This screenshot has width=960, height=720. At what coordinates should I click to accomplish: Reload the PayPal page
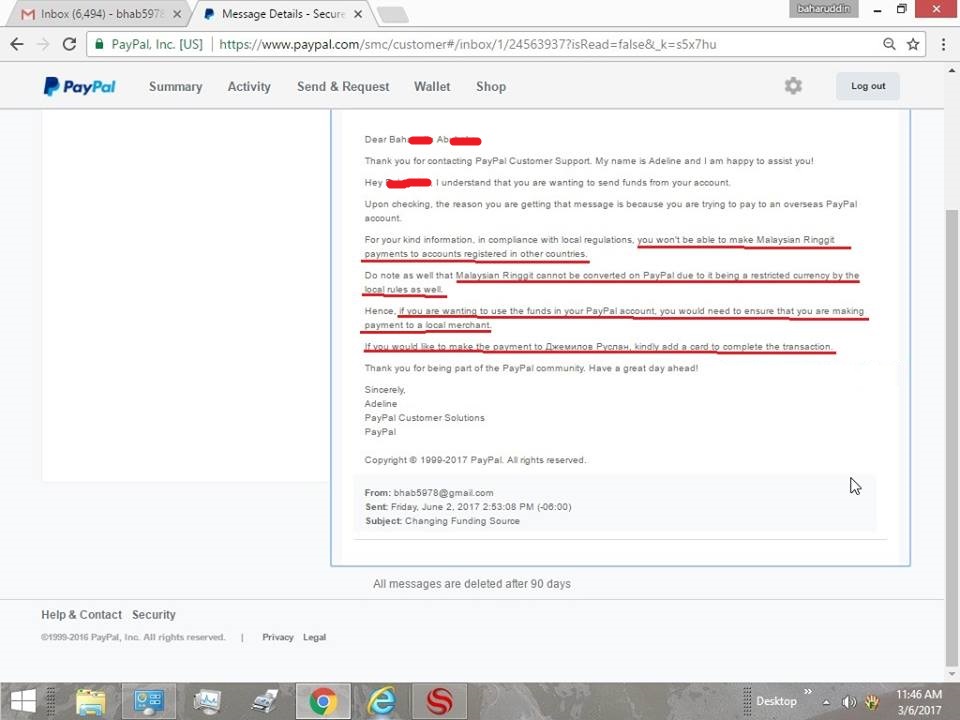coord(69,44)
